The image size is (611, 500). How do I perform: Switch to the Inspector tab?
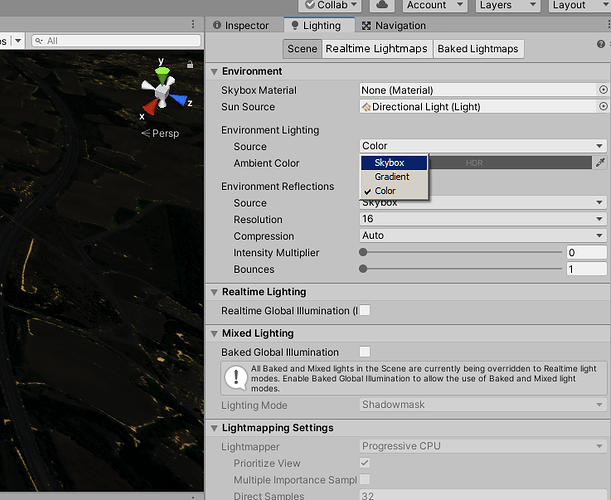[x=242, y=26]
